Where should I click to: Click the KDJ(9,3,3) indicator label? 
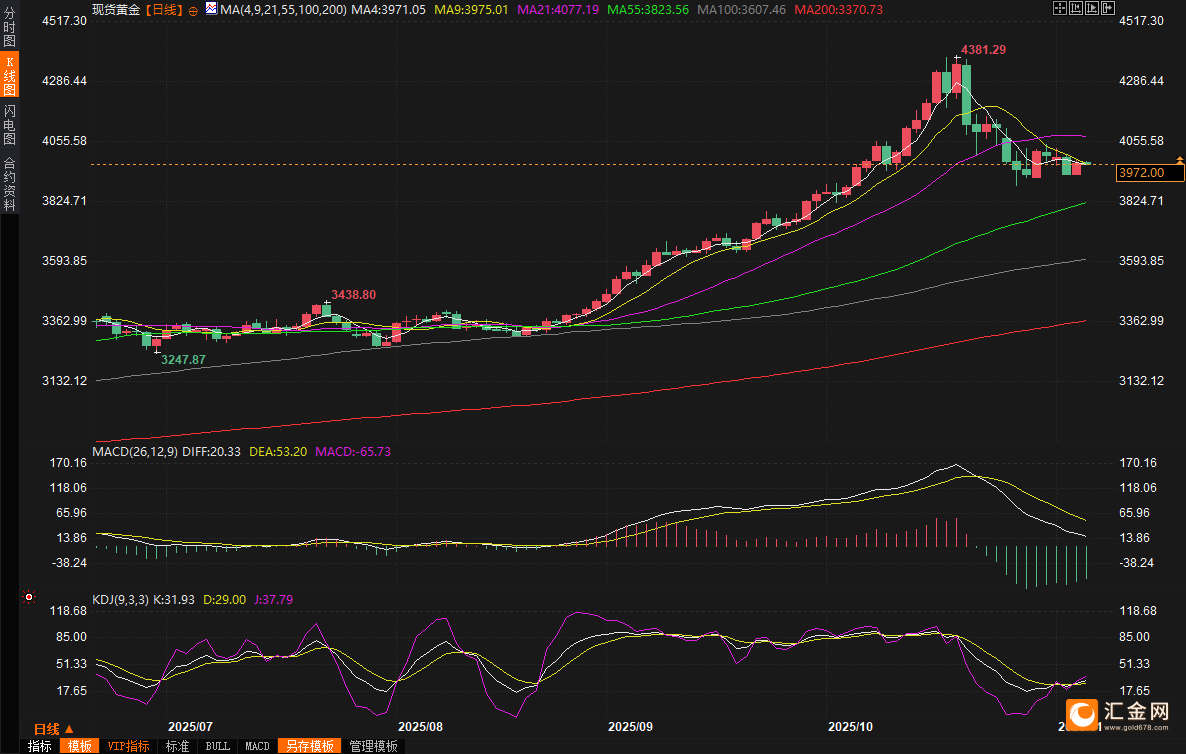[x=121, y=600]
